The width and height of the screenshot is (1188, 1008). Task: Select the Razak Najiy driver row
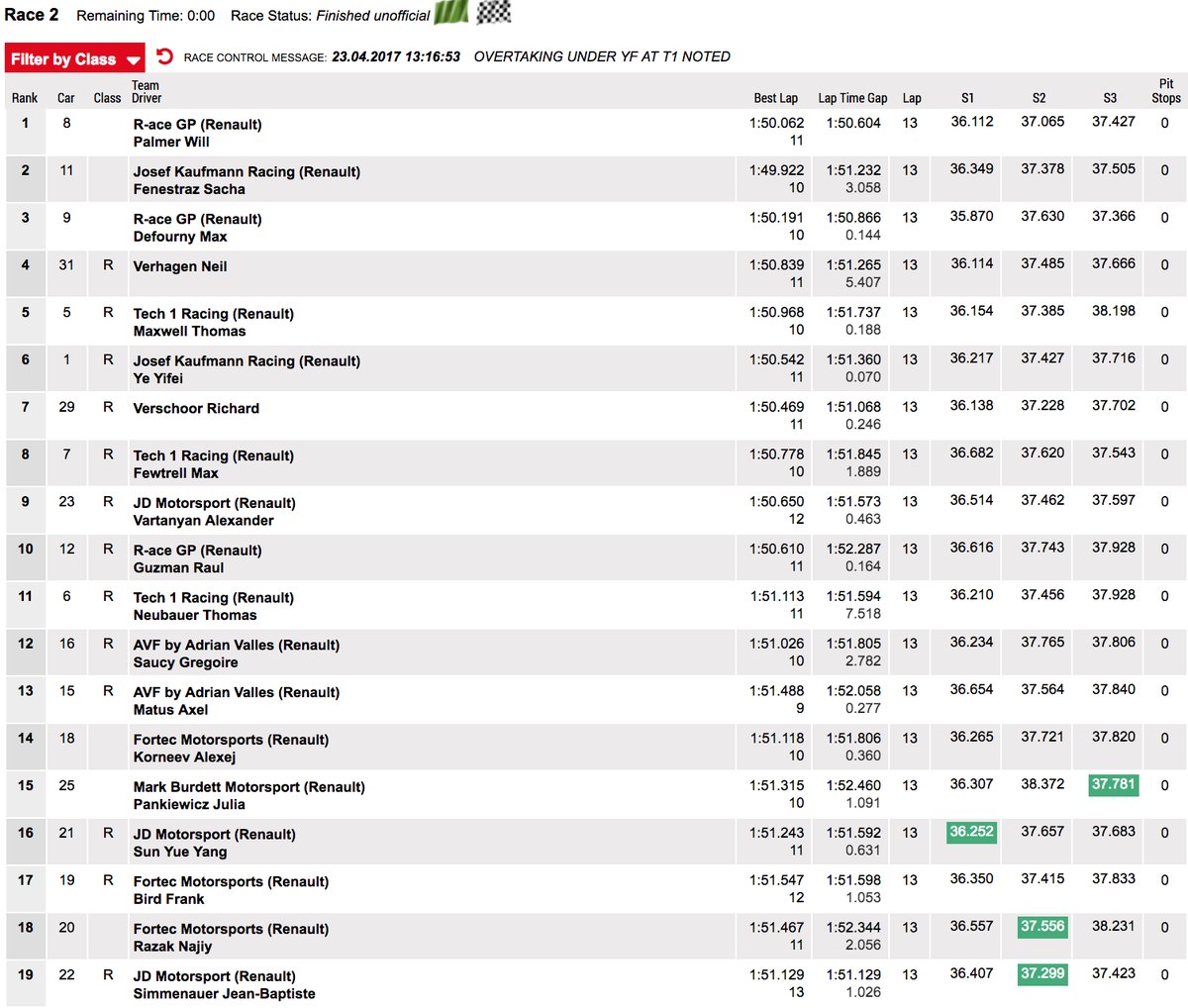(594, 937)
